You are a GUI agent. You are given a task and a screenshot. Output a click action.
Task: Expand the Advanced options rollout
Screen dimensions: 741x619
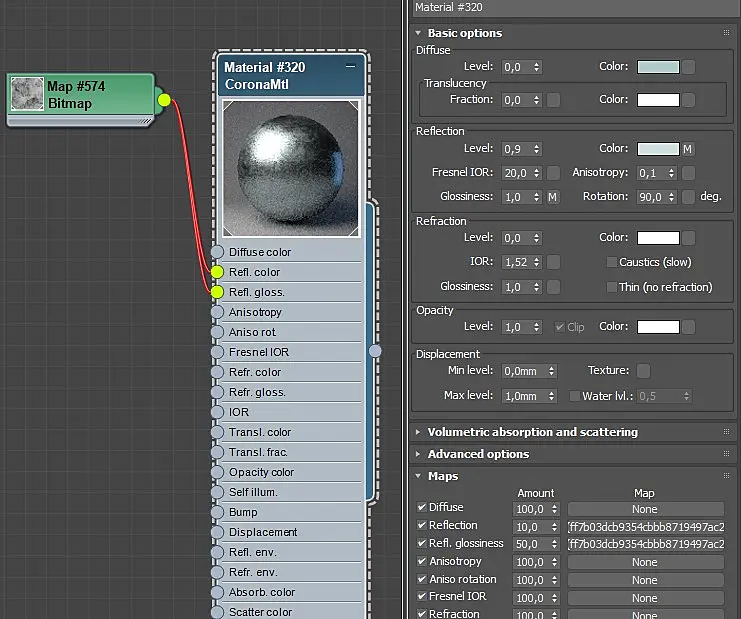[418, 454]
